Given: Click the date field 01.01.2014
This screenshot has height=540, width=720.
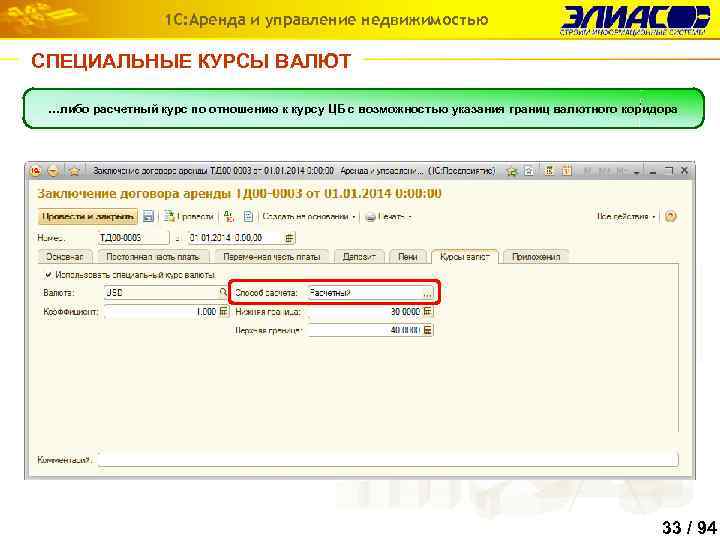Looking at the screenshot, I should (236, 238).
